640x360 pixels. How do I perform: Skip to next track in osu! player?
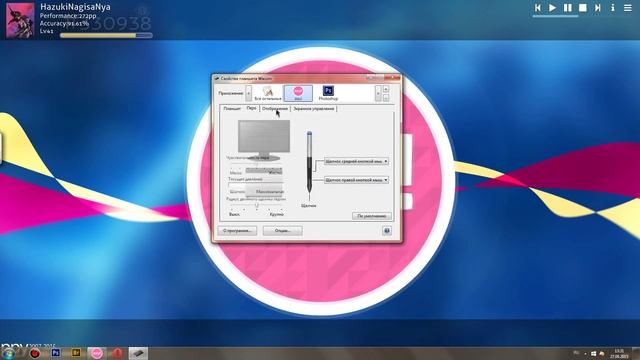click(x=598, y=8)
